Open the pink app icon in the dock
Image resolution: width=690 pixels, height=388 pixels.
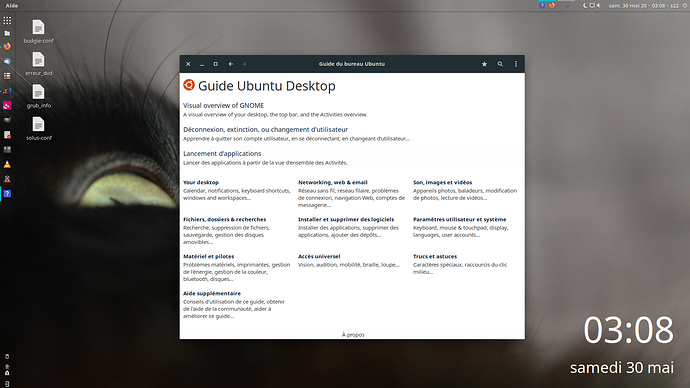(x=7, y=105)
